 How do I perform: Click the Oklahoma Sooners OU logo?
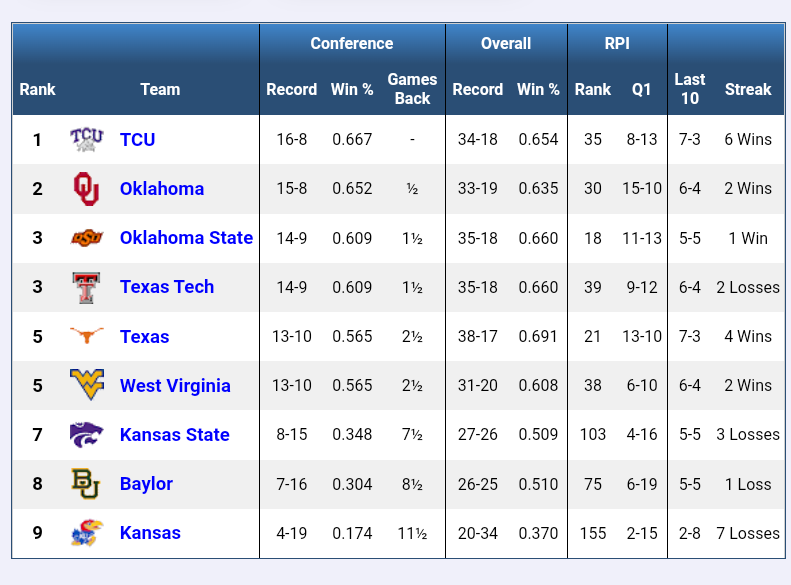click(x=87, y=189)
